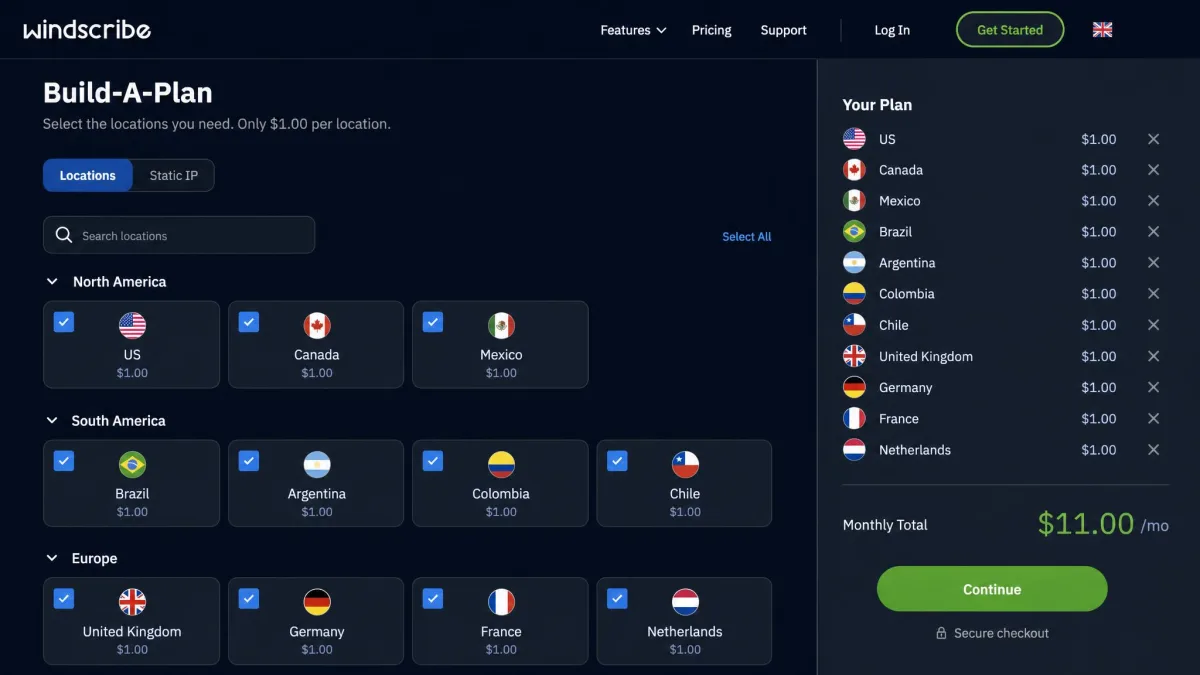Collapse the South America section
The height and width of the screenshot is (675, 1200).
[52, 421]
